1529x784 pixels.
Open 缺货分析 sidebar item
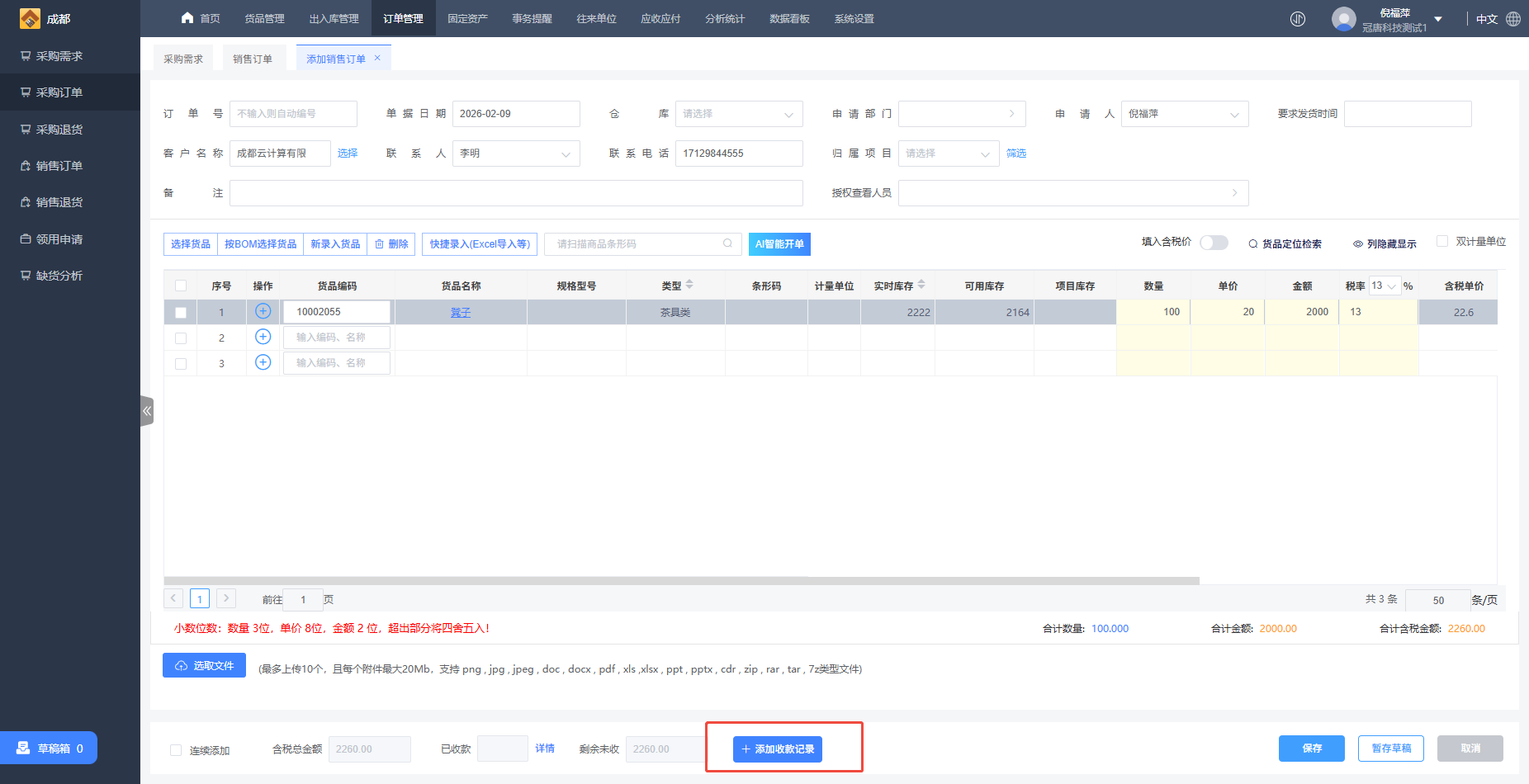point(70,276)
